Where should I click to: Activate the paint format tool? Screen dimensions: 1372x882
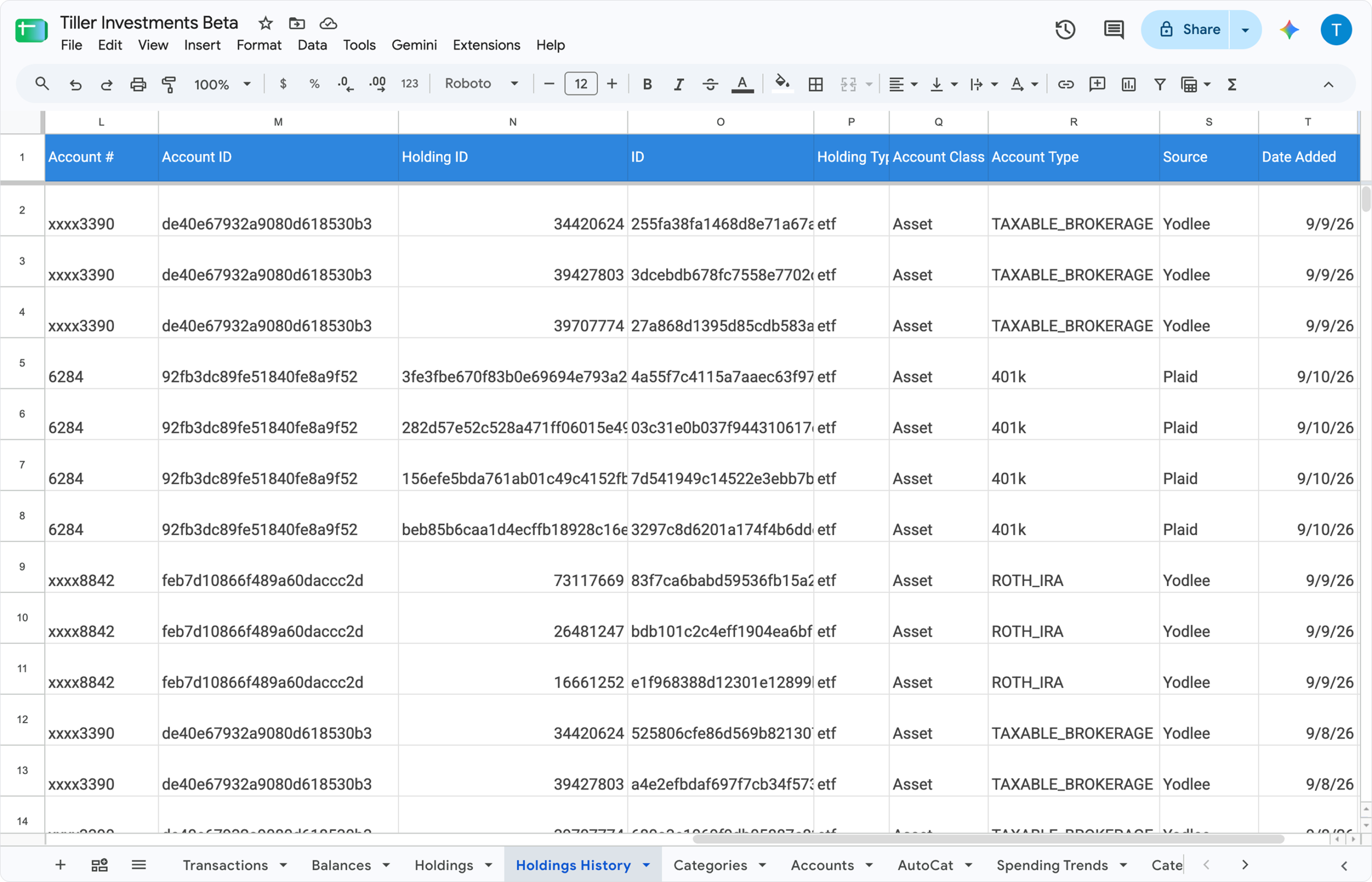(x=169, y=85)
